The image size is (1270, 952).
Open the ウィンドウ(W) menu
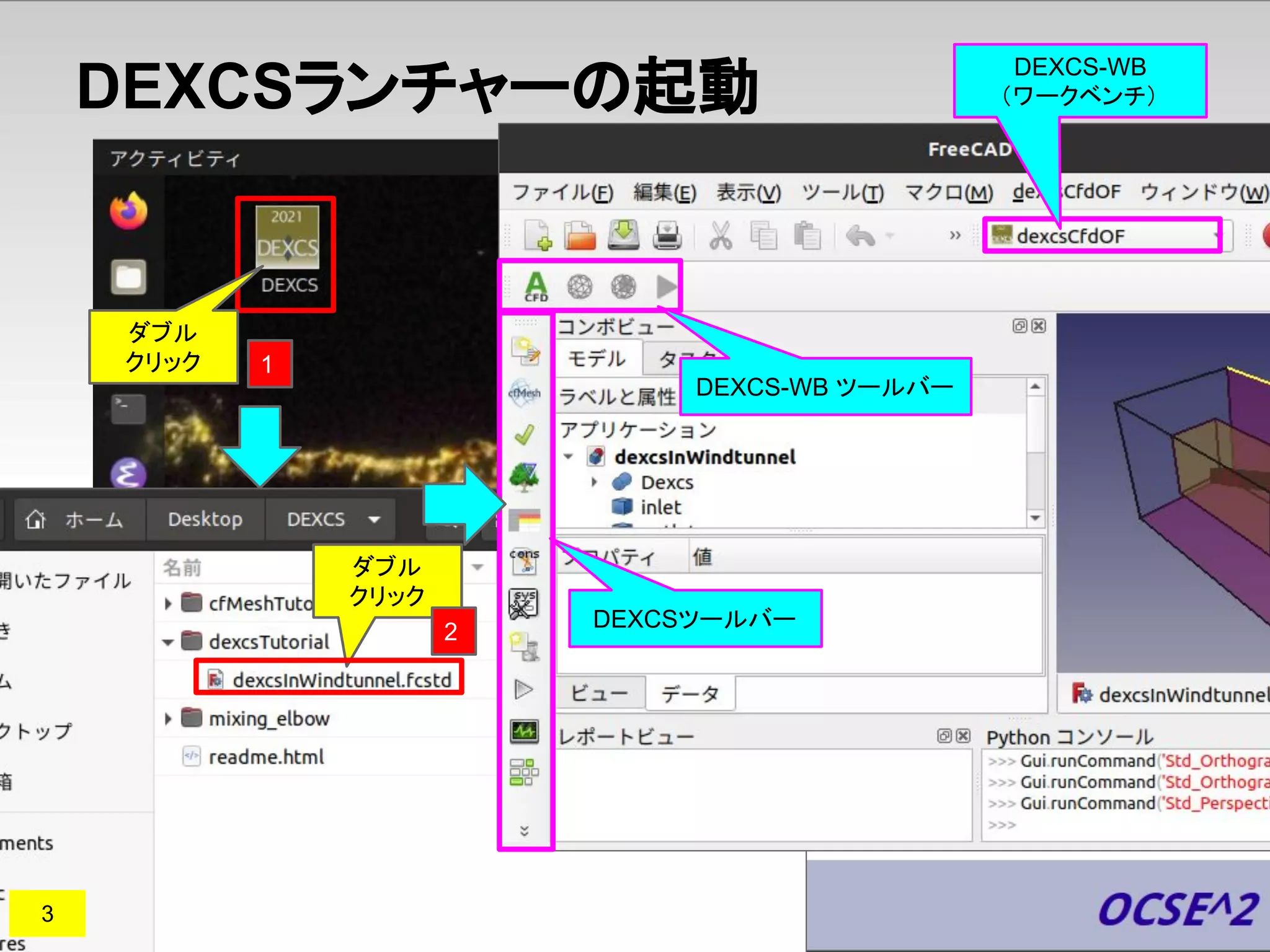click(x=1204, y=192)
